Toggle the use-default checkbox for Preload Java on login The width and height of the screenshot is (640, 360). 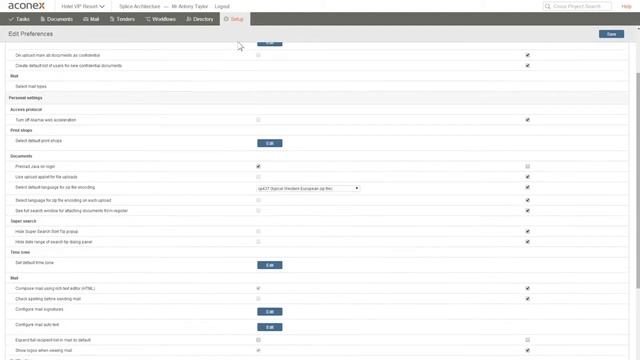click(527, 167)
